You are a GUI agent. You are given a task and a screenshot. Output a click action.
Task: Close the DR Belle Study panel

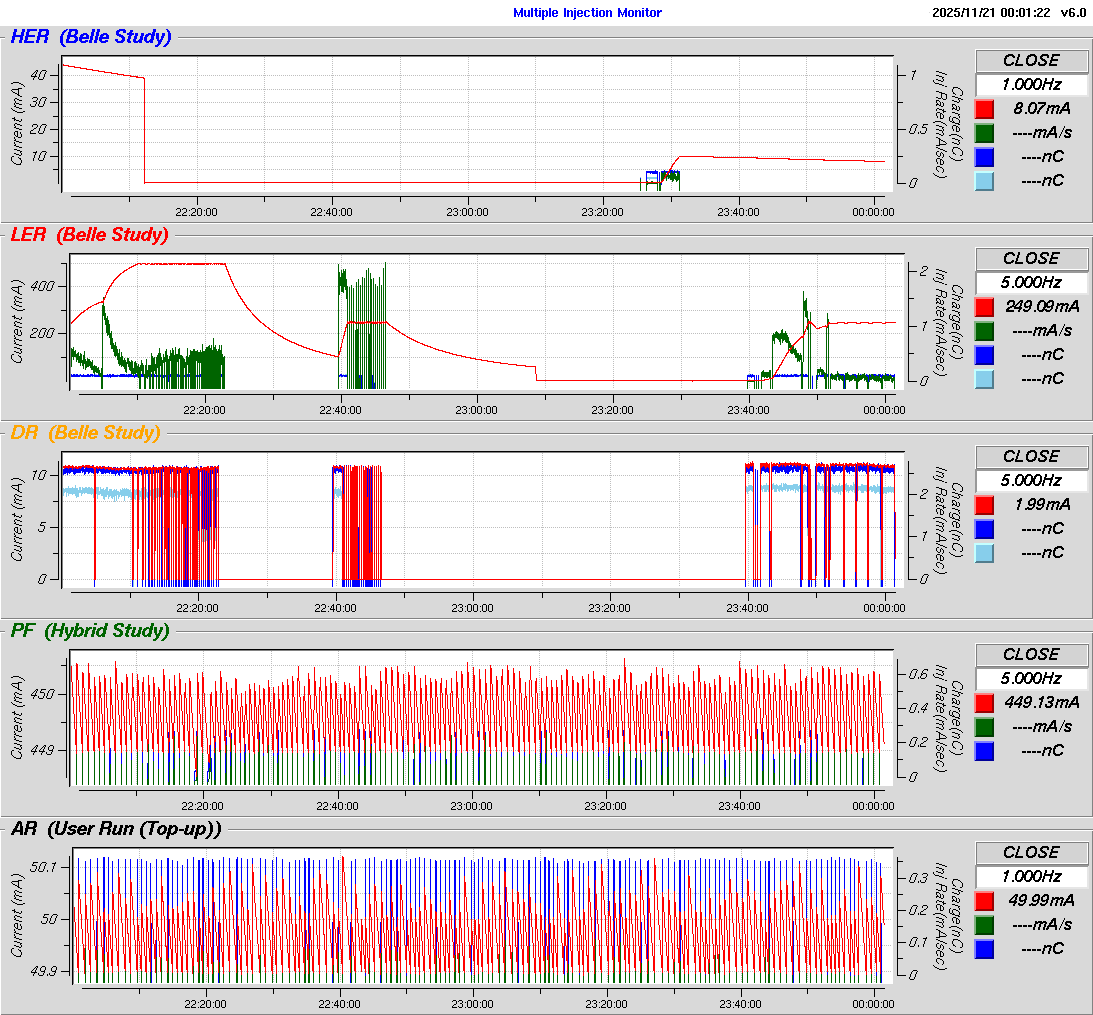[x=1031, y=457]
